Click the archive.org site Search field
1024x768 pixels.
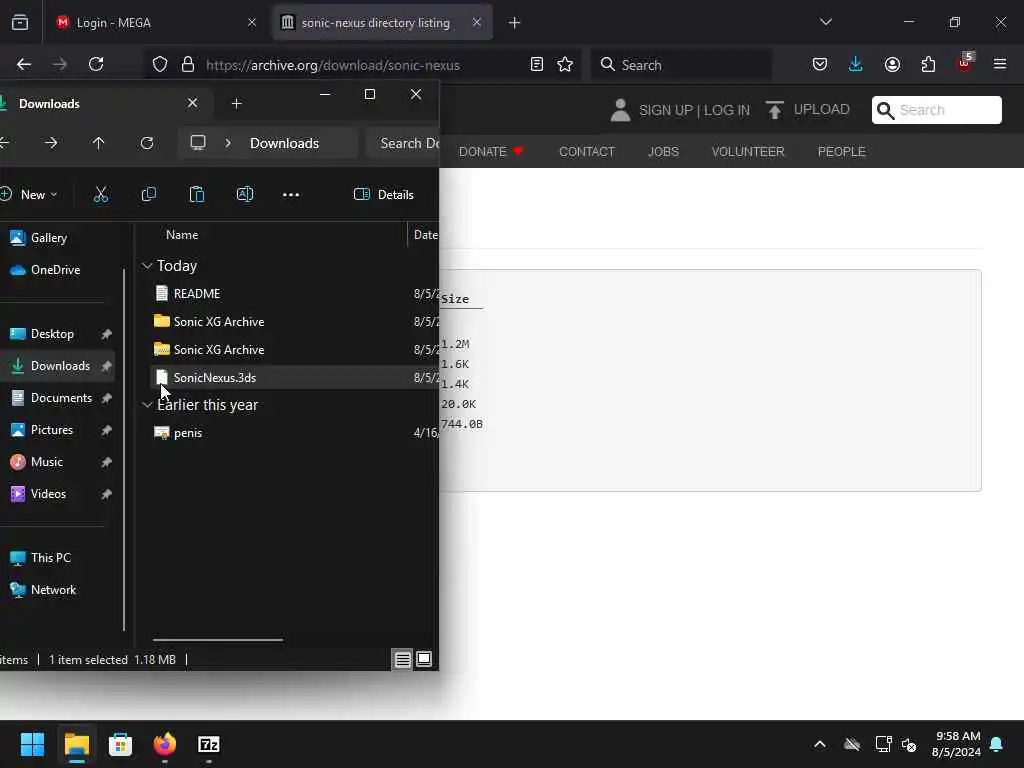point(936,110)
